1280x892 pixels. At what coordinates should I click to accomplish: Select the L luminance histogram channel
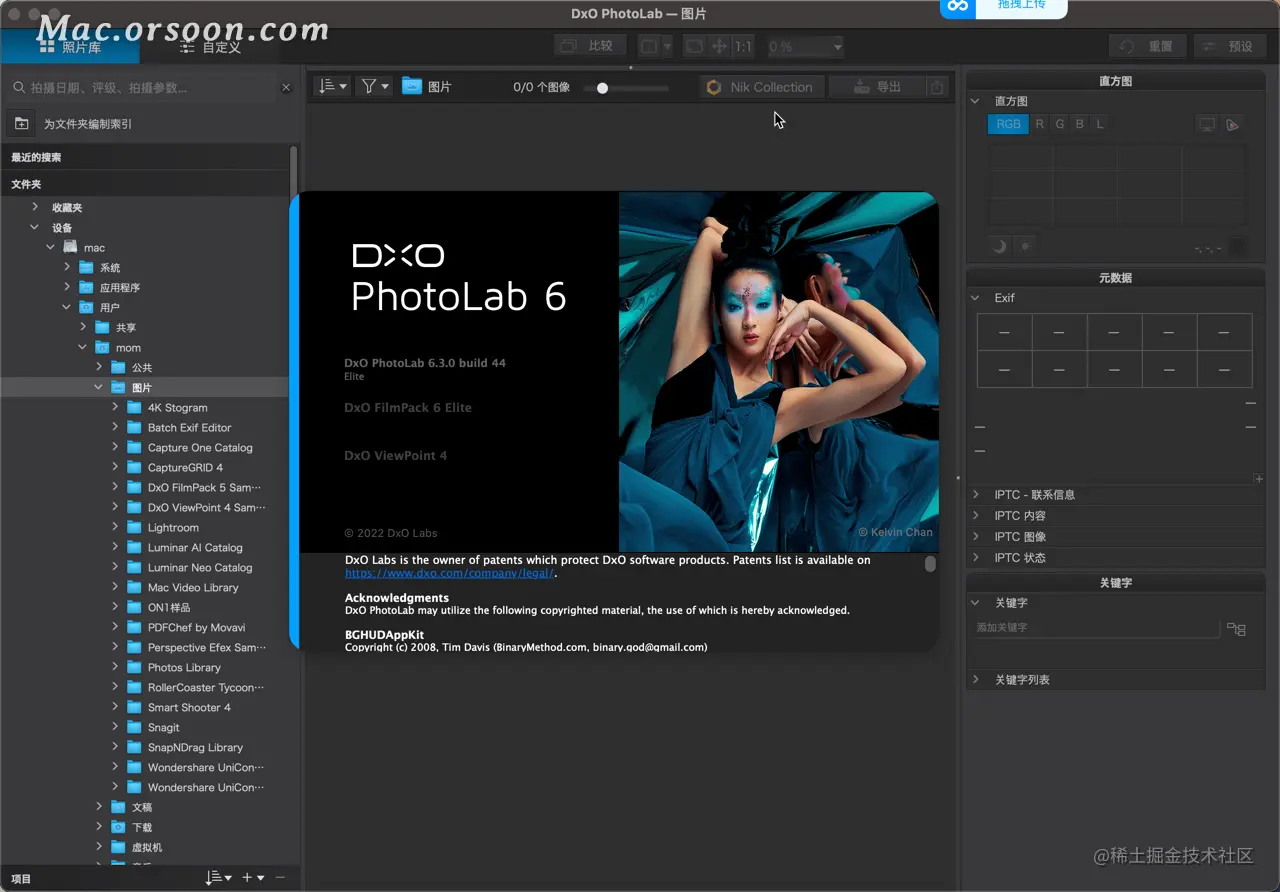1100,124
